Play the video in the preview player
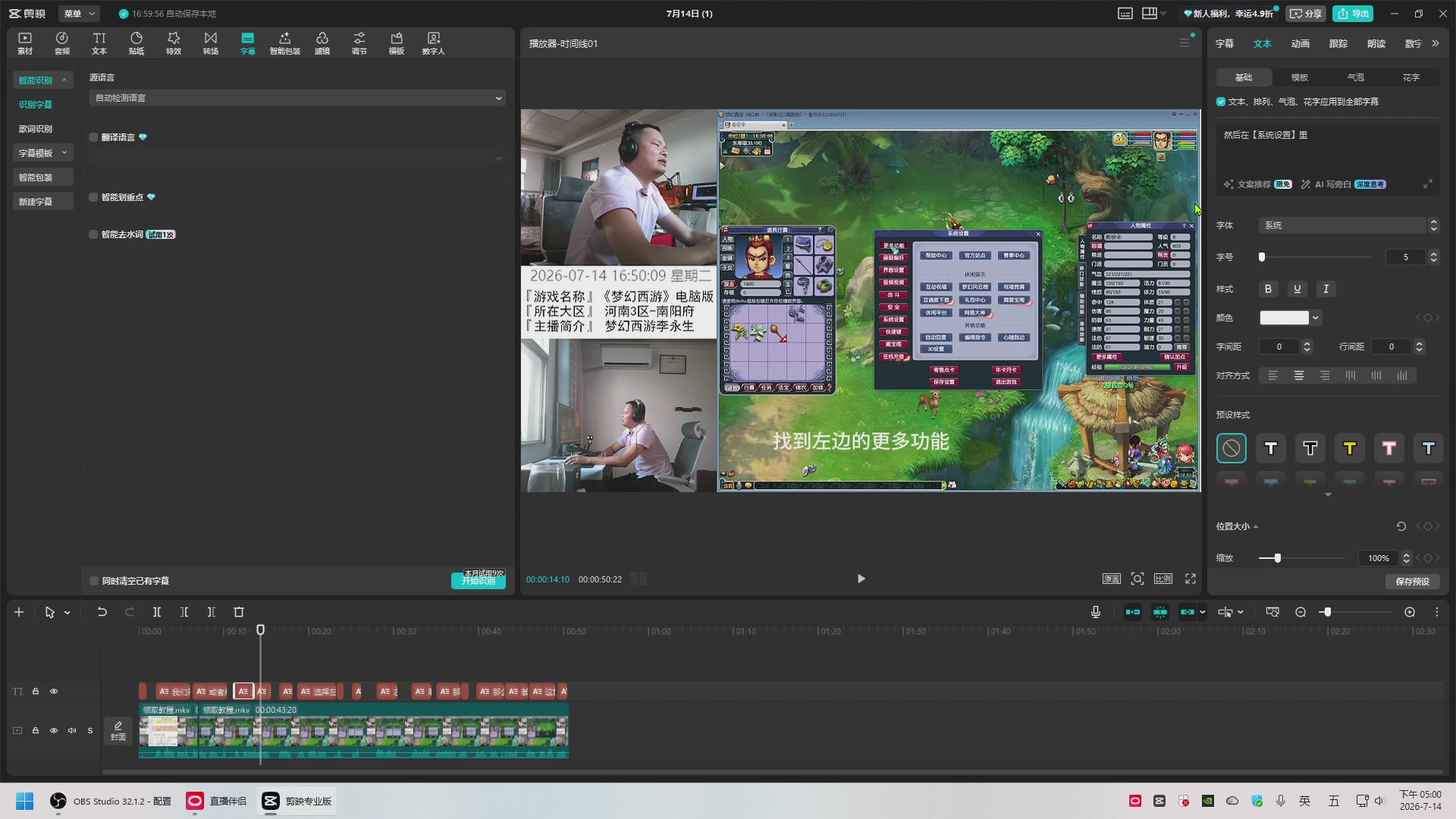Image resolution: width=1456 pixels, height=819 pixels. click(861, 579)
